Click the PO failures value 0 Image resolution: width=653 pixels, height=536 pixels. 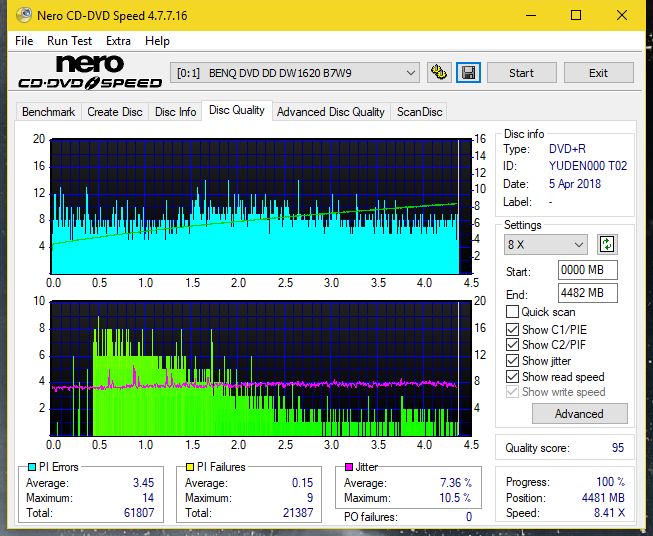[469, 517]
